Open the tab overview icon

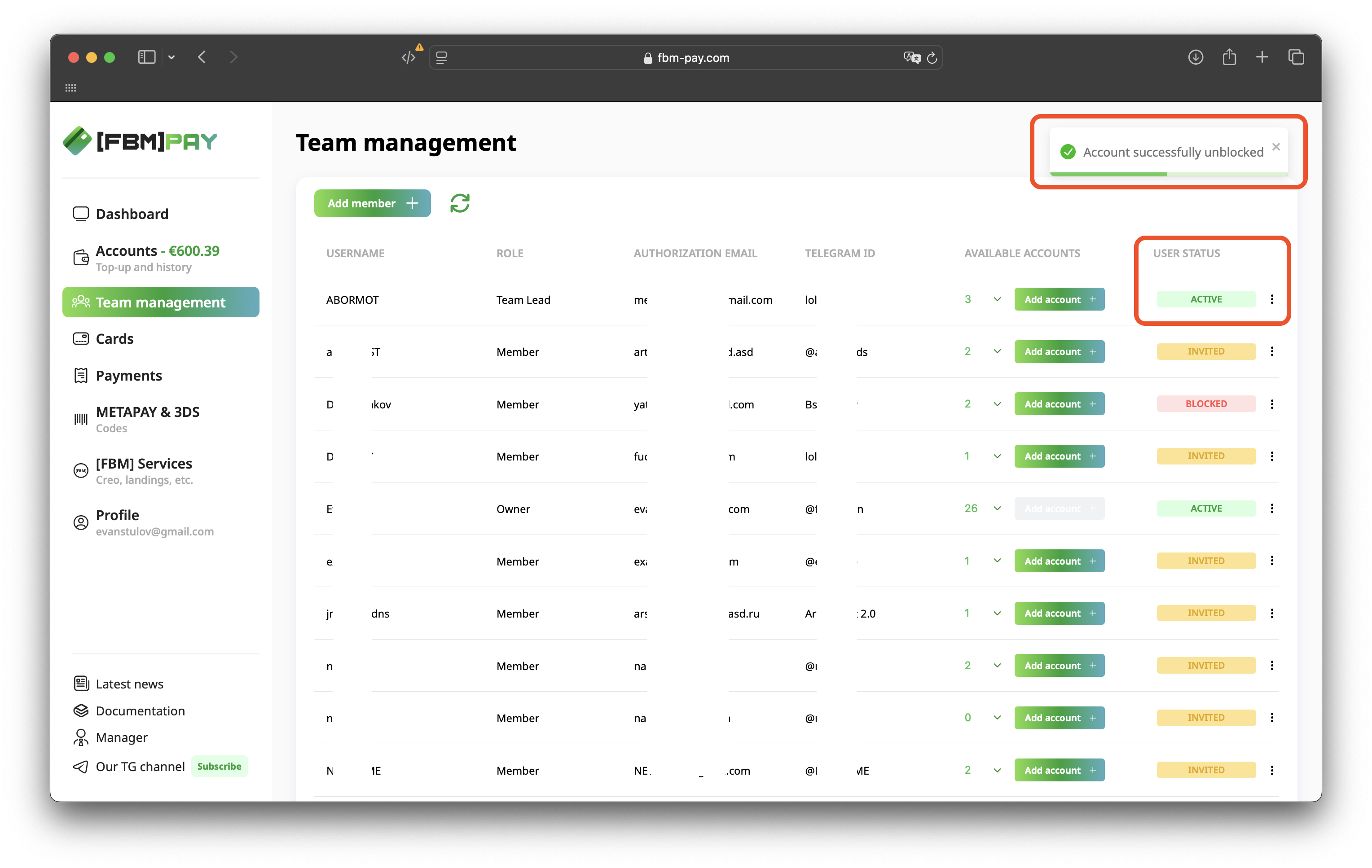click(1296, 57)
